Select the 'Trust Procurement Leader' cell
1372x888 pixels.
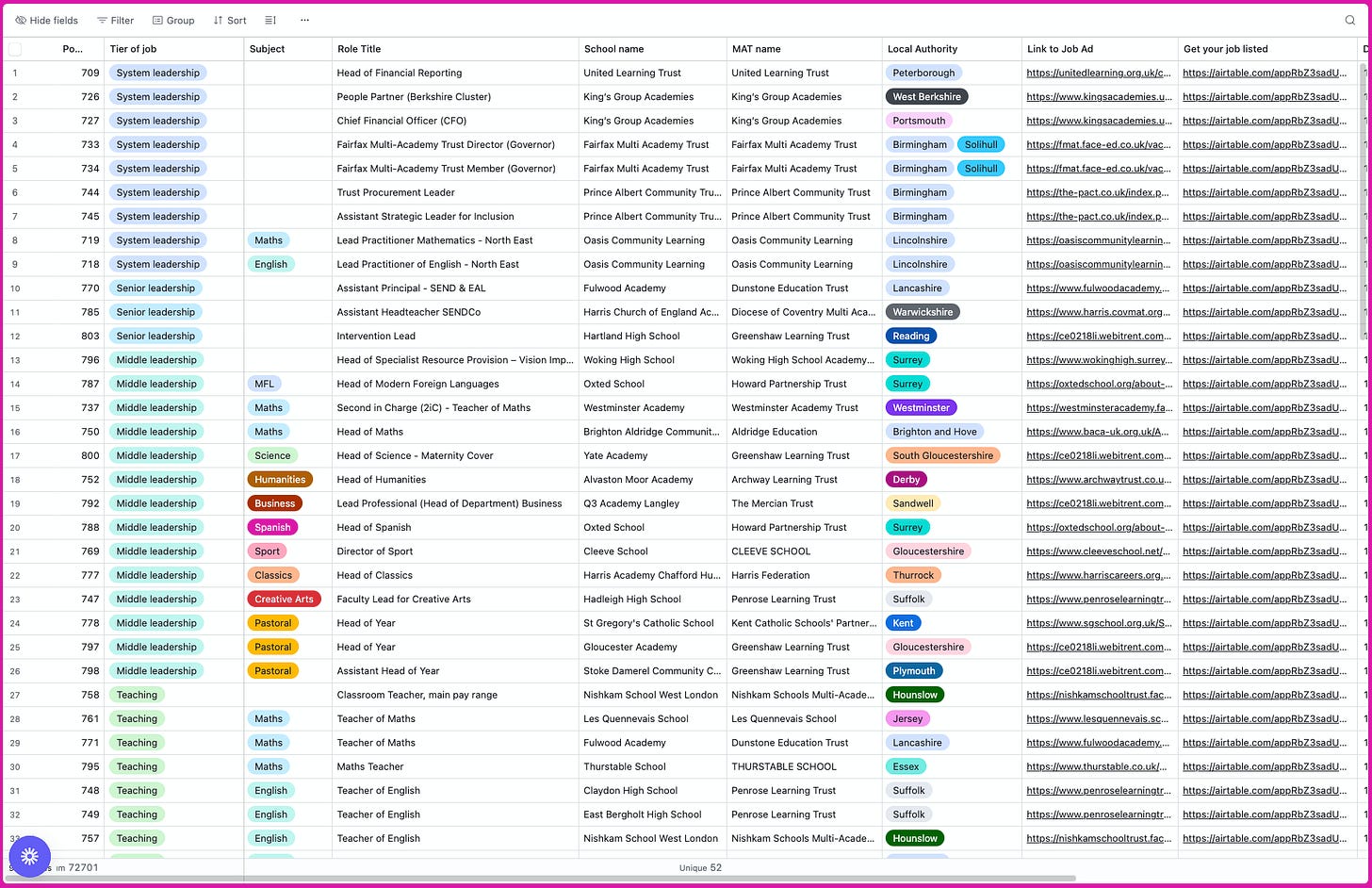click(x=455, y=192)
